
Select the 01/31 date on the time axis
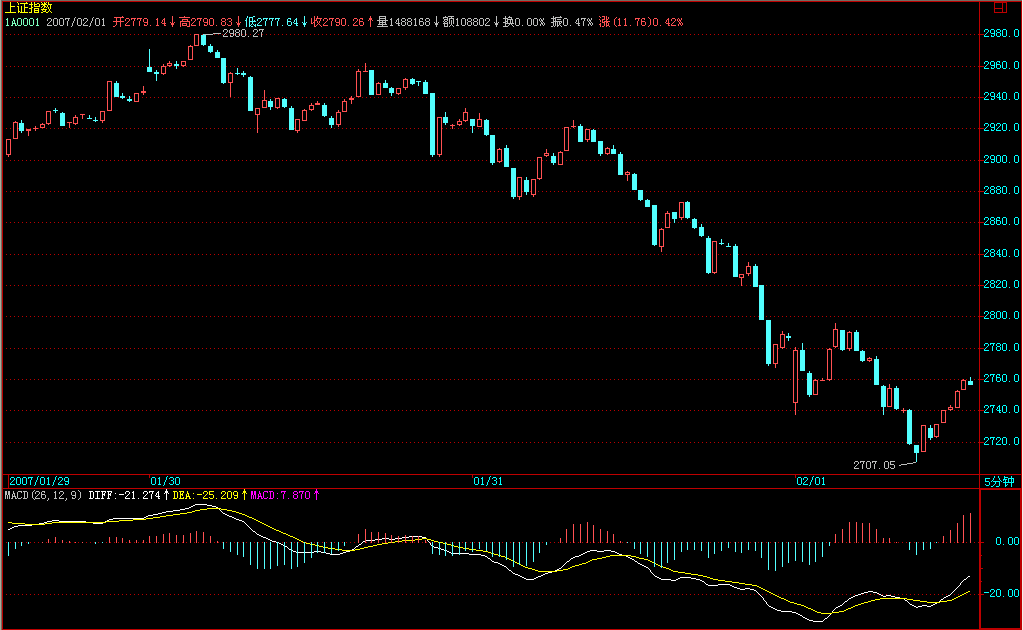click(x=487, y=481)
